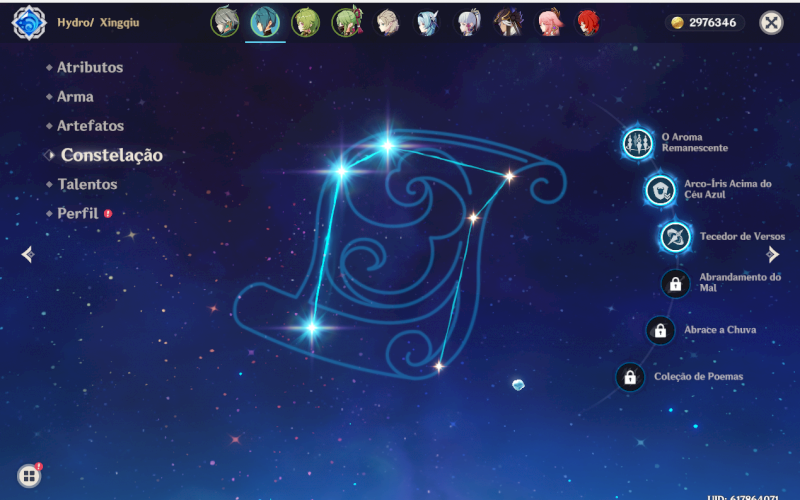The height and width of the screenshot is (500, 800).
Task: Open Tecedor de Versos constellation icon
Action: (675, 237)
